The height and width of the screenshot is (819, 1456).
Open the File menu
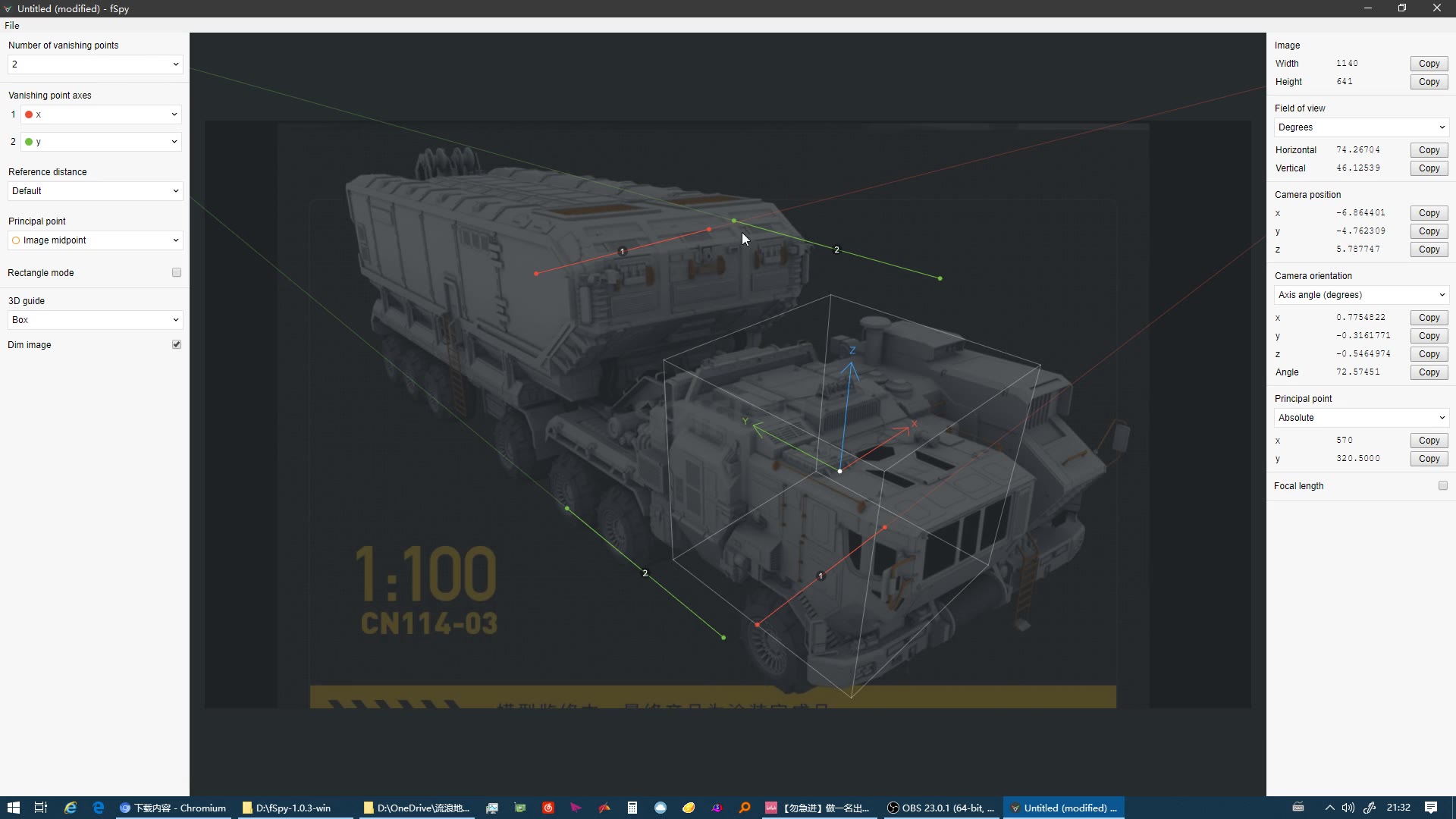pos(12,25)
